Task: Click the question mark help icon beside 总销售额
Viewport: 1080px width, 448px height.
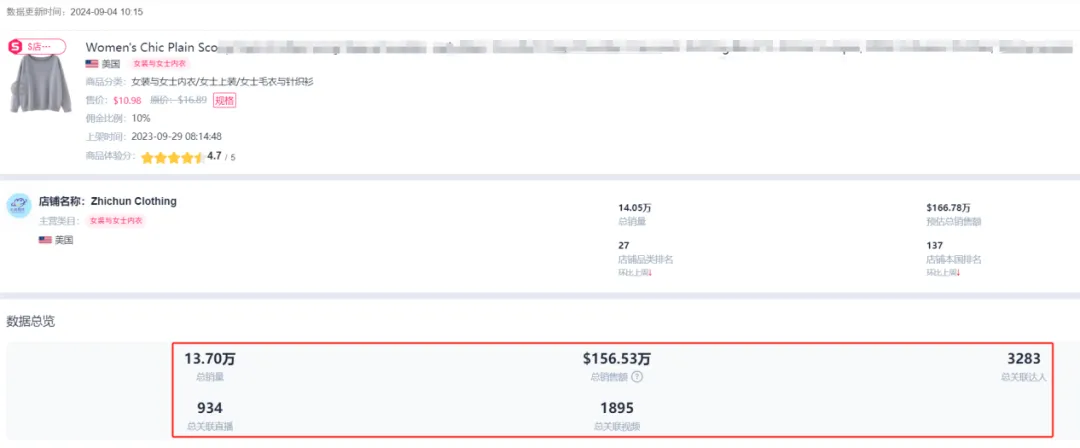Action: click(x=637, y=377)
